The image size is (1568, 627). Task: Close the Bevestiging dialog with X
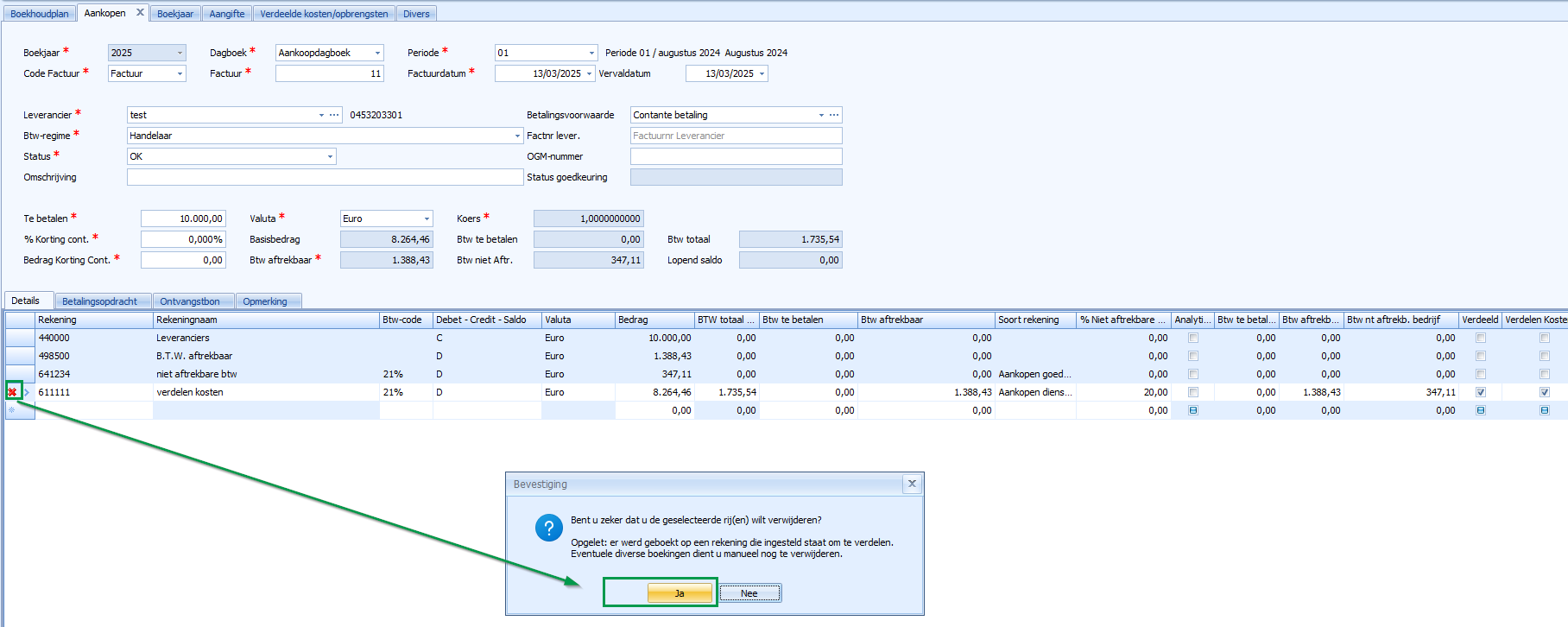(x=912, y=484)
